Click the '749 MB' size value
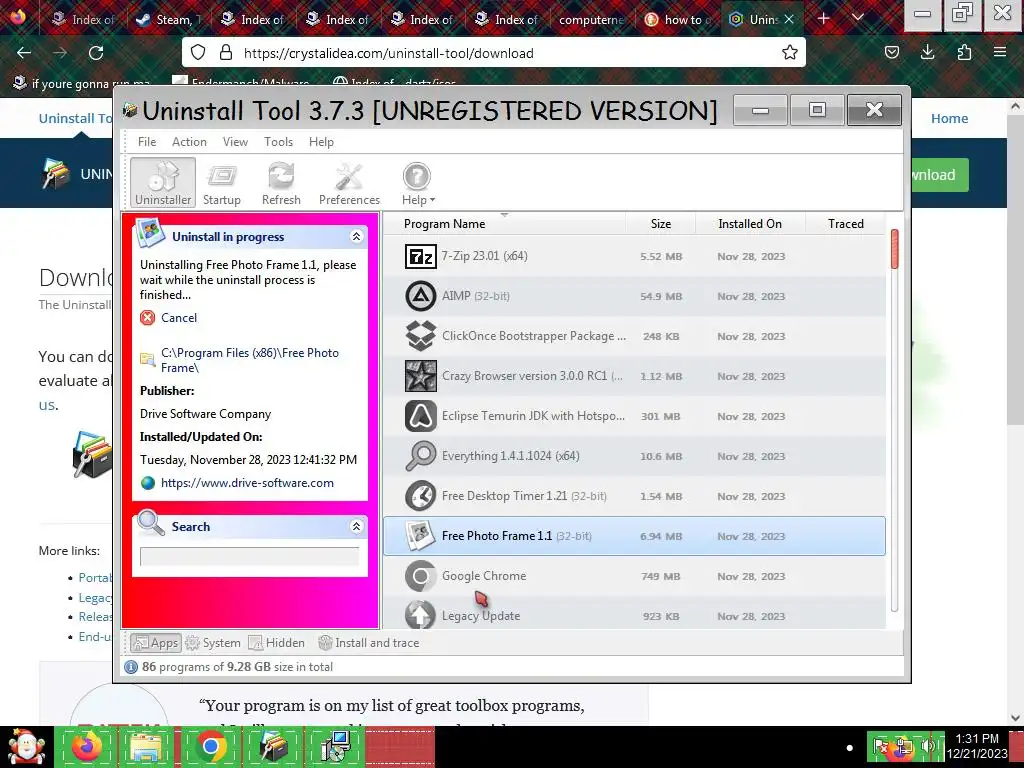Viewport: 1024px width, 768px height. click(x=660, y=577)
